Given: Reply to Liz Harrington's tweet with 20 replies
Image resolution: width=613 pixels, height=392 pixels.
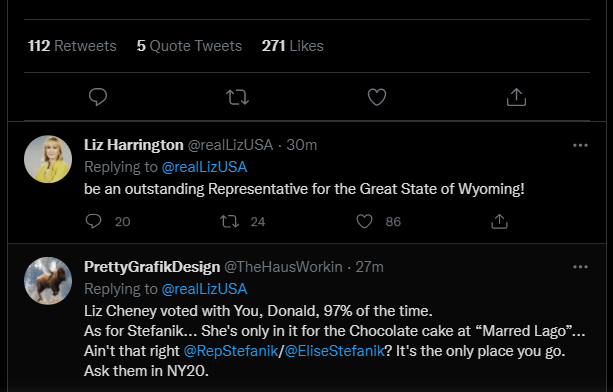Looking at the screenshot, I should (x=93, y=222).
